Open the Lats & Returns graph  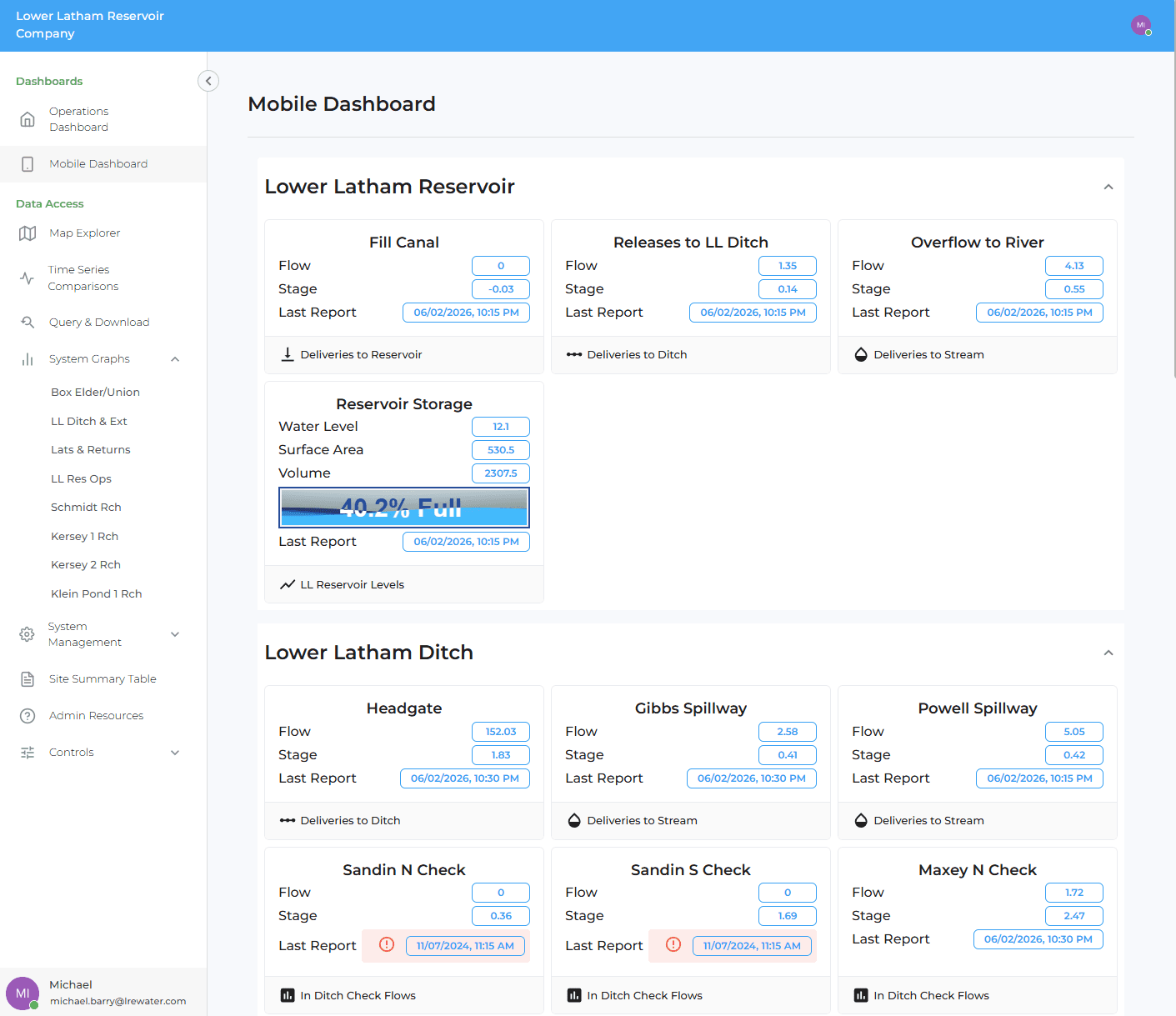click(91, 449)
